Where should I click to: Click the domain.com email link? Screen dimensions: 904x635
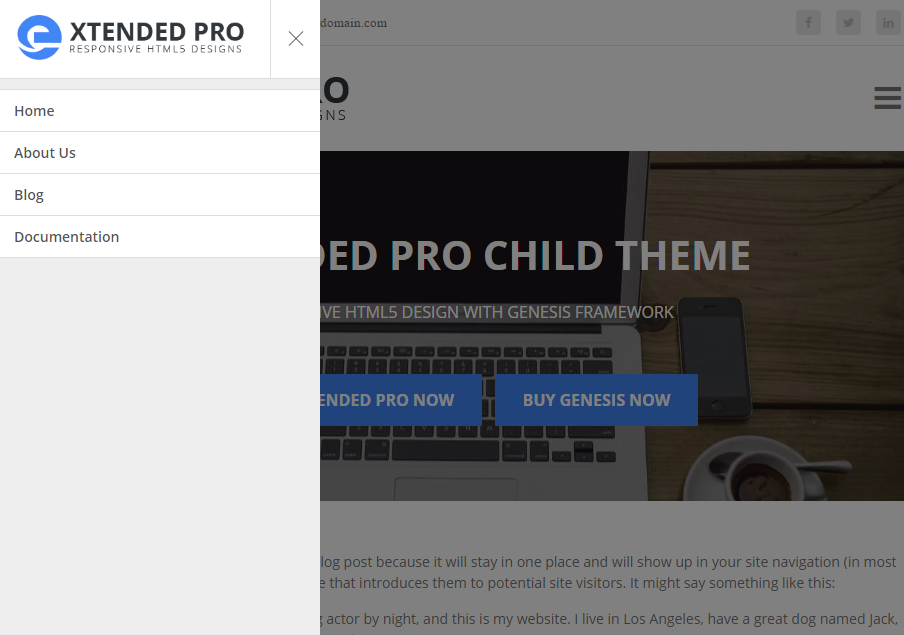click(x=353, y=23)
